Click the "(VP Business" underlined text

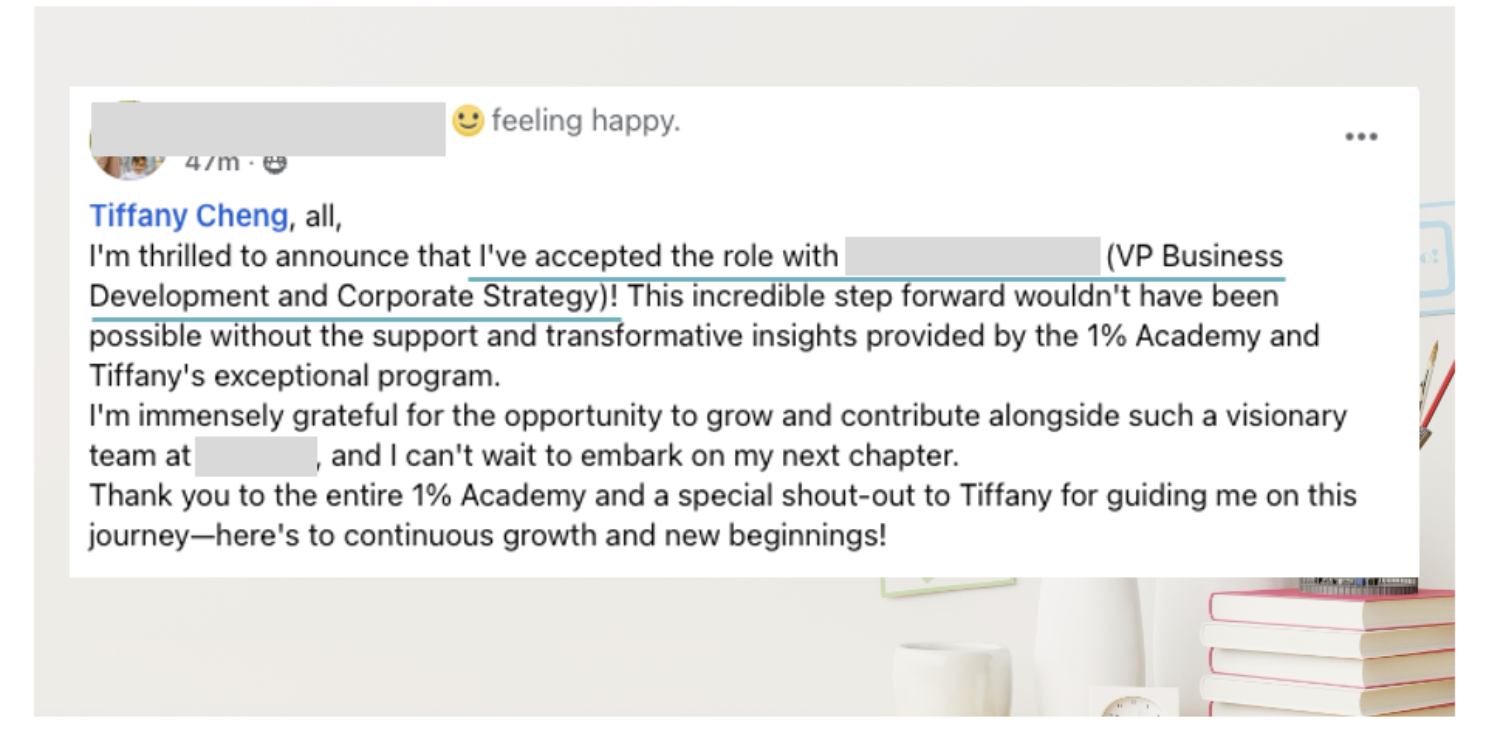click(1195, 257)
